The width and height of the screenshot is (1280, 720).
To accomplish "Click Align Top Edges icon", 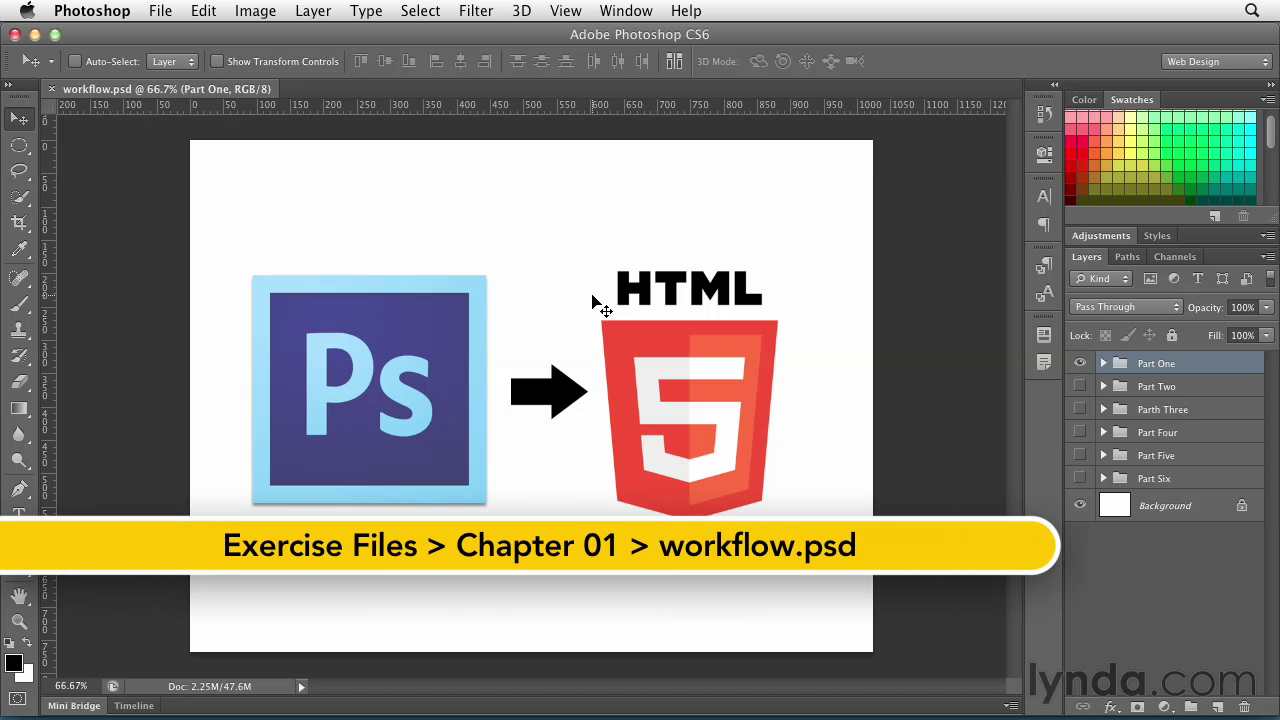I will pyautogui.click(x=362, y=61).
